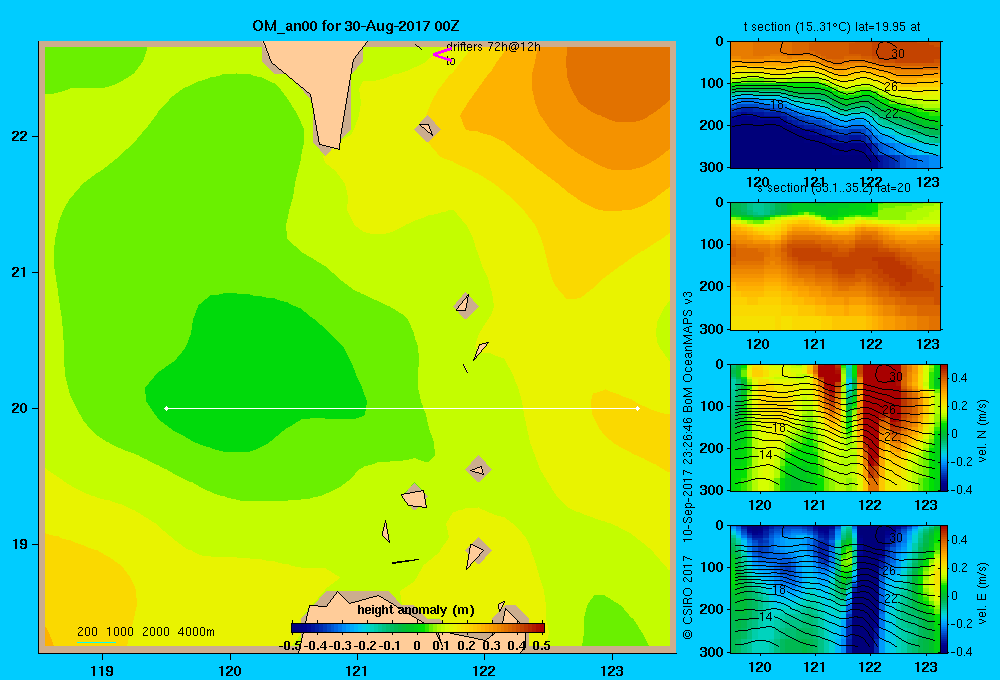The image size is (1000, 680).
Task: Click the '18' isotherm label in t section
Action: [x=777, y=105]
